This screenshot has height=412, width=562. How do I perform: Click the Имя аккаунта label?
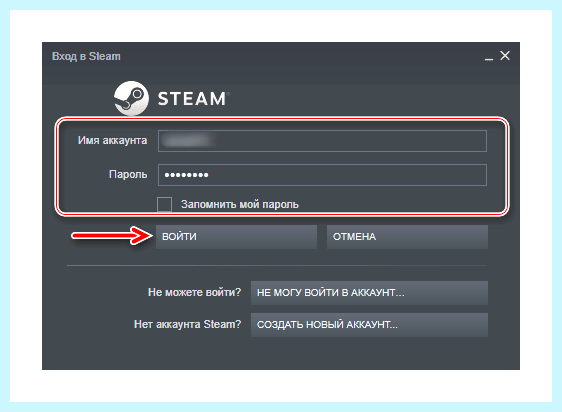[113, 140]
